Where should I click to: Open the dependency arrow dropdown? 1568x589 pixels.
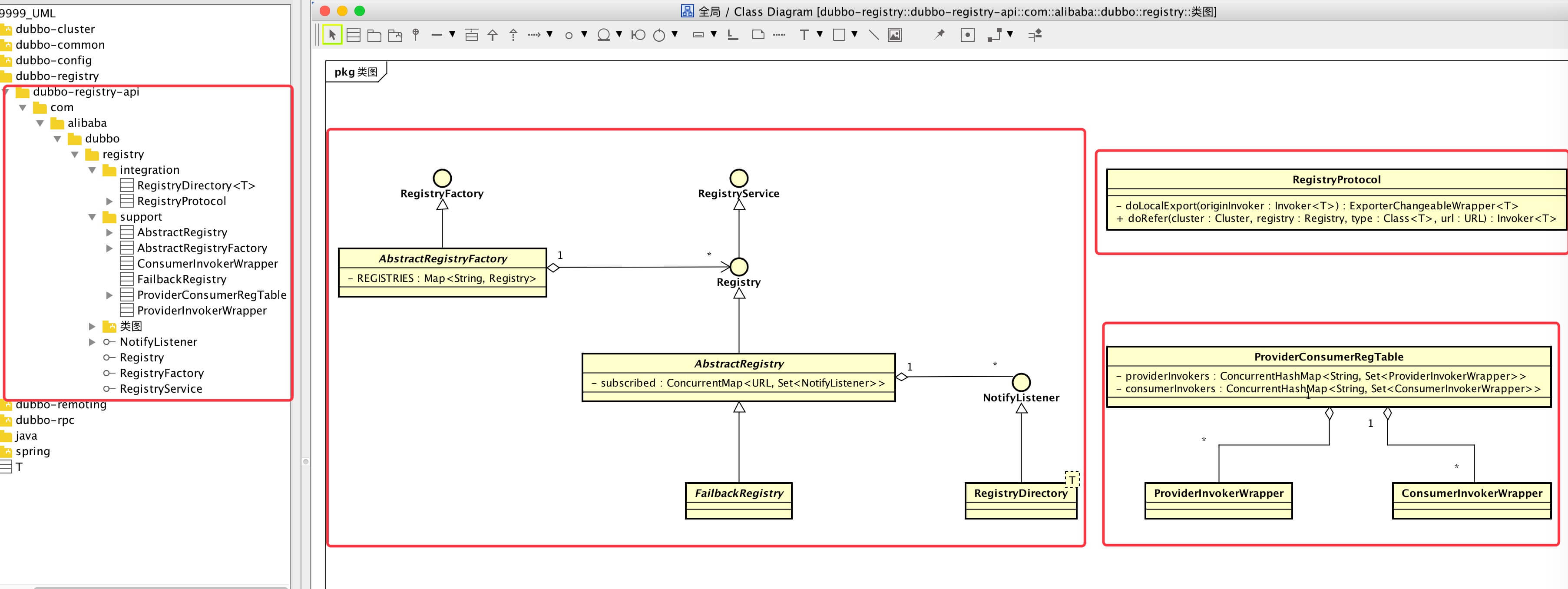point(549,35)
